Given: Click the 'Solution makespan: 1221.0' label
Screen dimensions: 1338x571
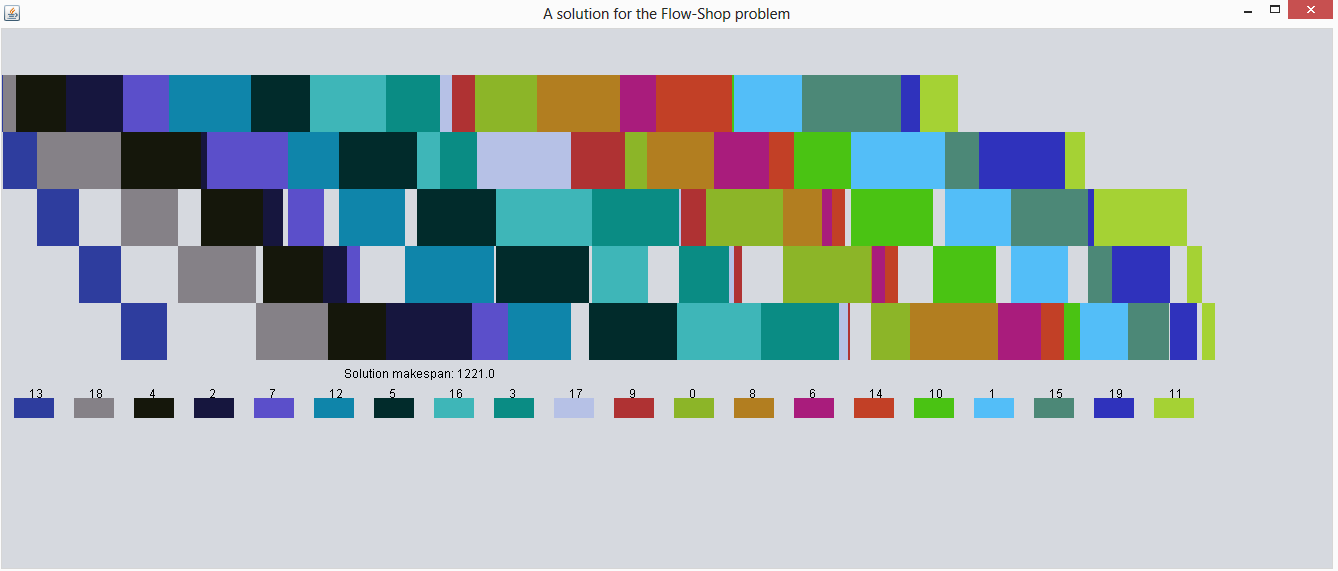Looking at the screenshot, I should point(419,374).
